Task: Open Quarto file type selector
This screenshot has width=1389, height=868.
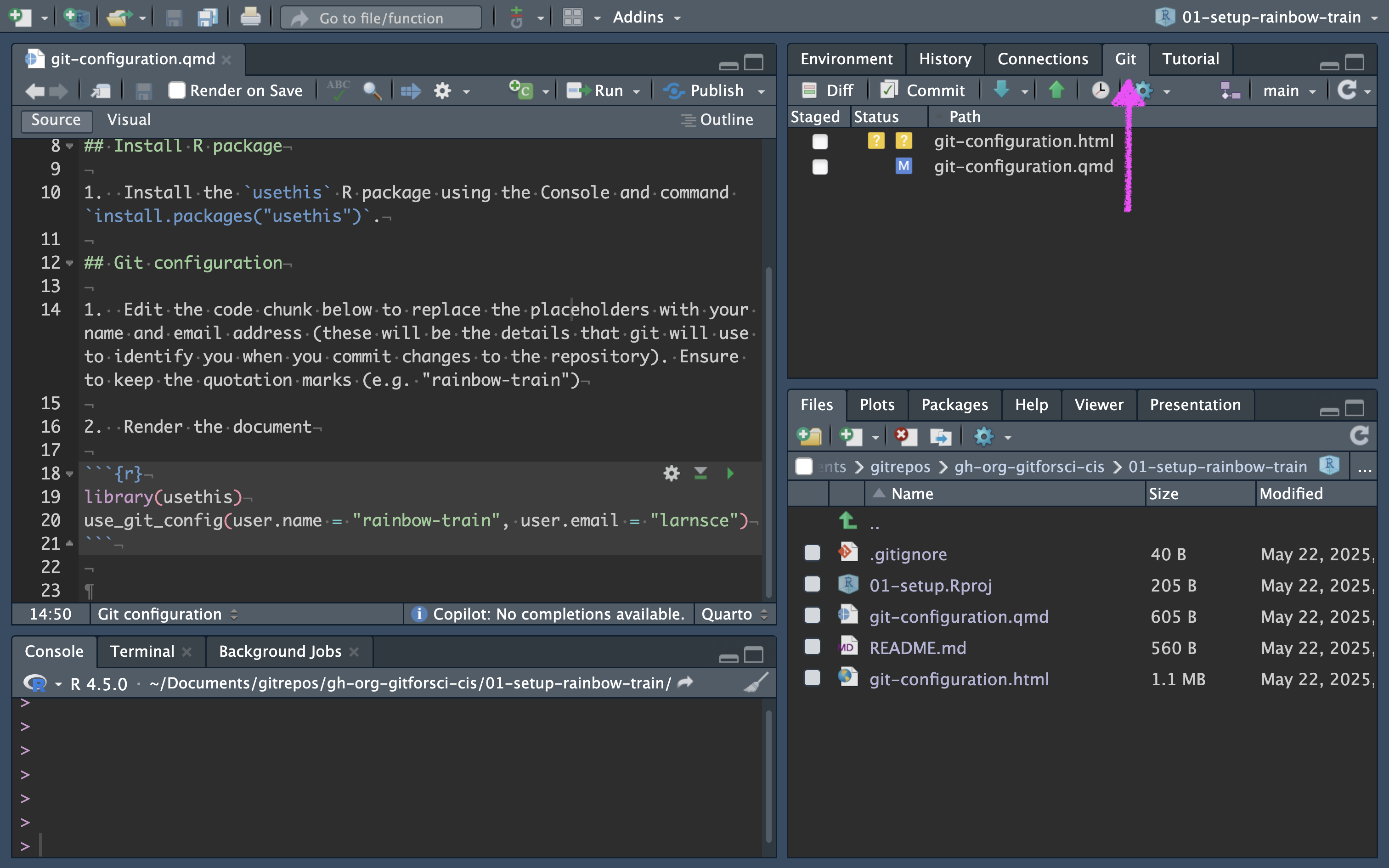Action: coord(734,614)
